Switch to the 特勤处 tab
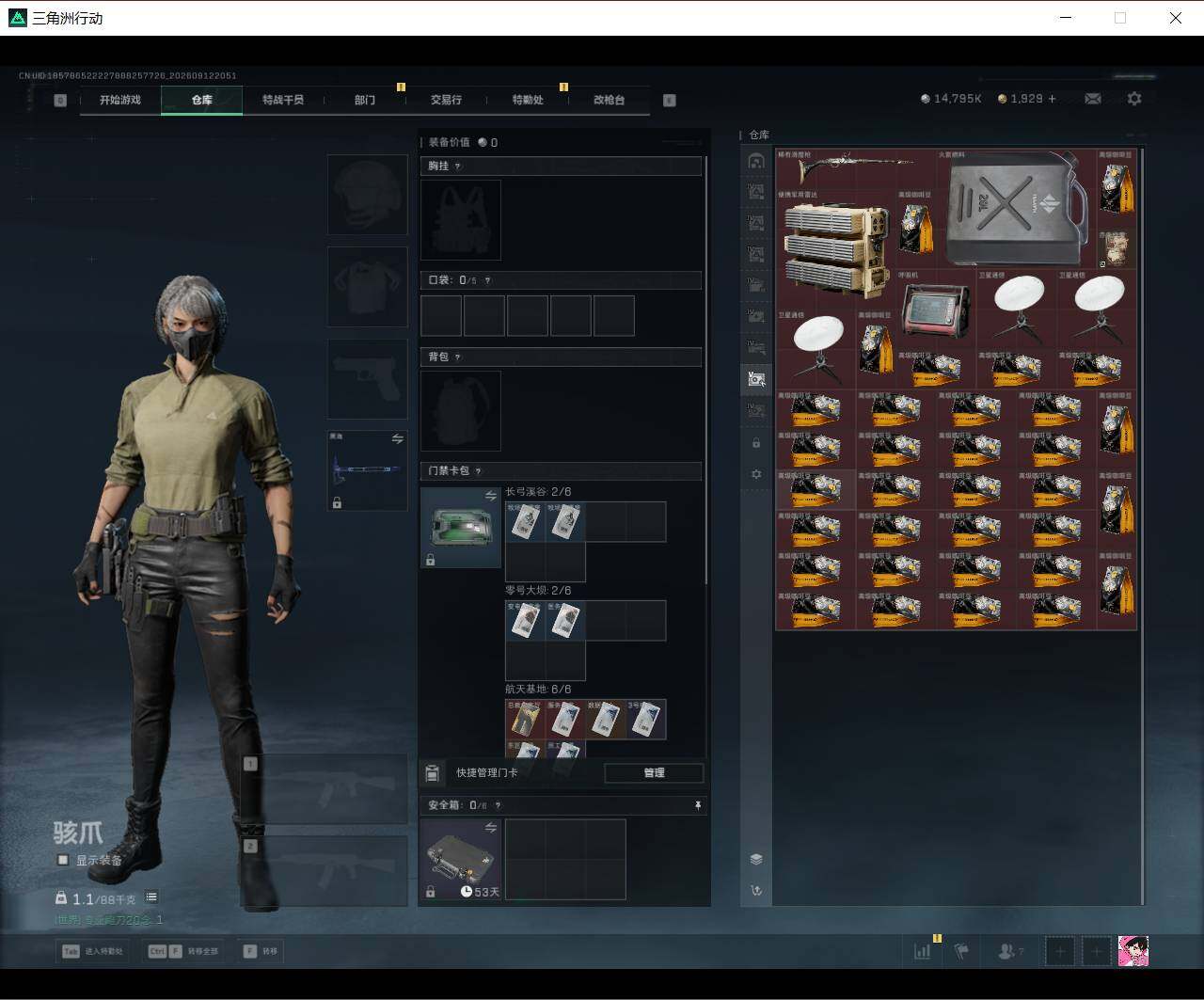Image resolution: width=1204 pixels, height=1000 pixels. coord(528,100)
